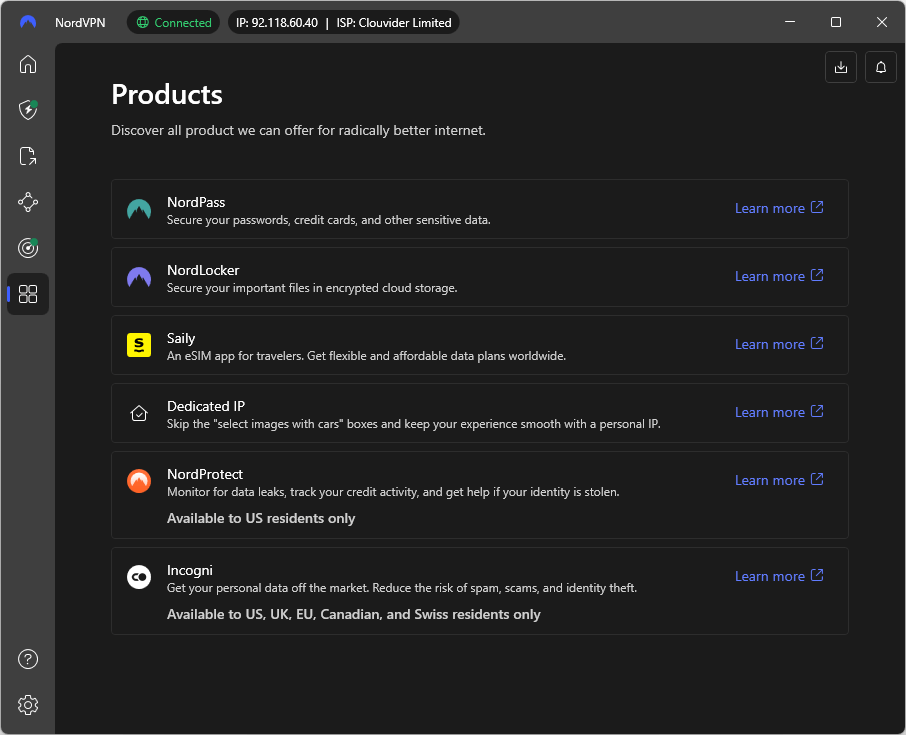906x735 pixels.
Task: Click the Incogni logo icon
Action: (x=139, y=577)
